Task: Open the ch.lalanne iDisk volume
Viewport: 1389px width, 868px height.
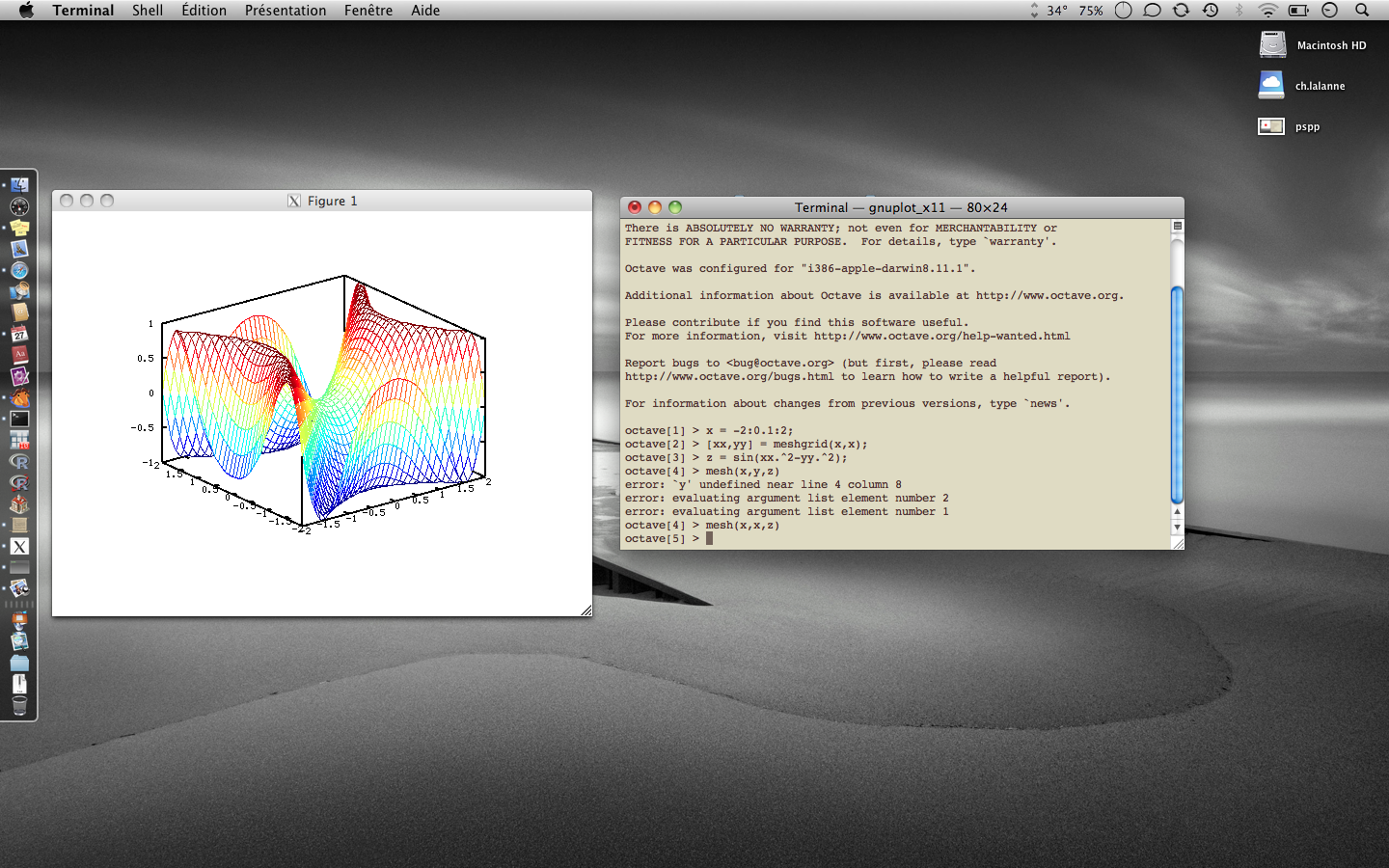Action: click(x=1271, y=86)
